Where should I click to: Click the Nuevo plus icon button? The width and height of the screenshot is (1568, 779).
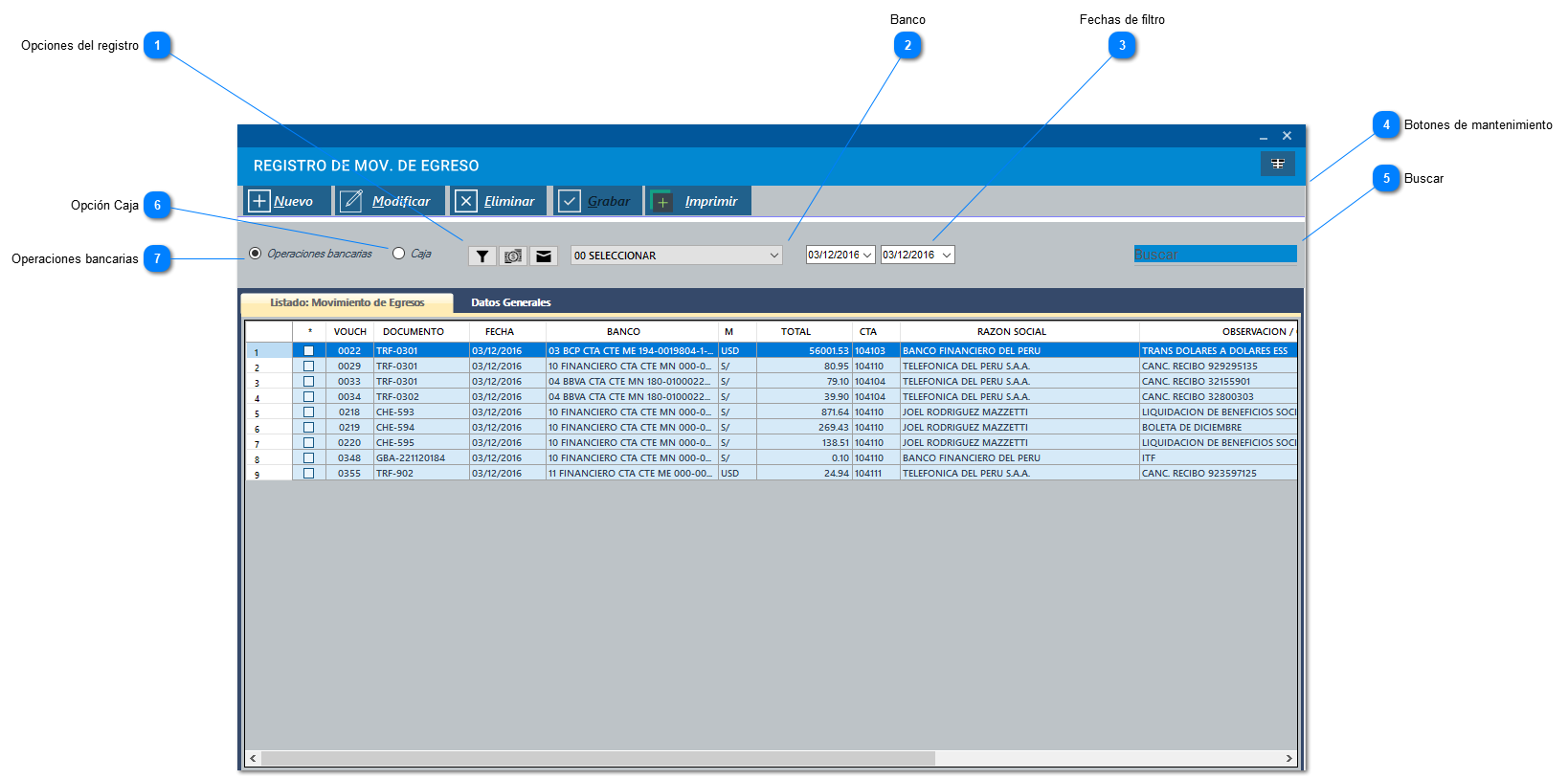(x=285, y=201)
